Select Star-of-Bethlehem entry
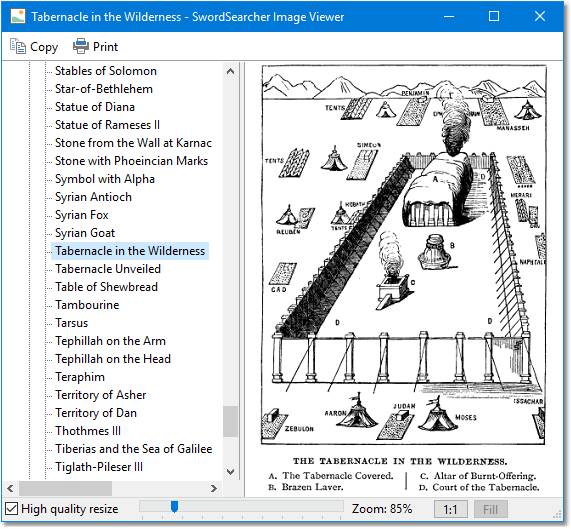The image size is (571, 529). point(104,89)
